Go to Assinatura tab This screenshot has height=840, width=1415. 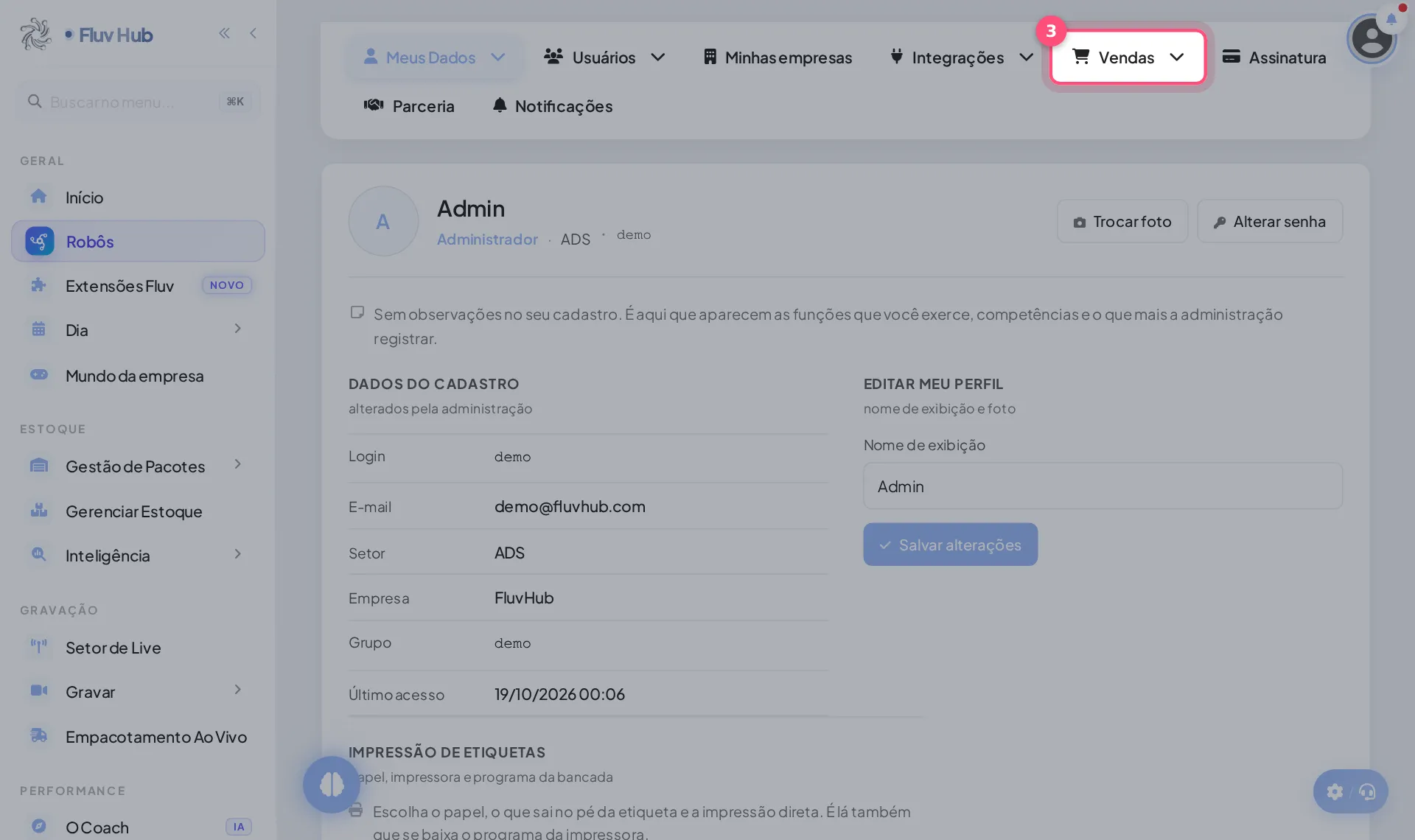tap(1274, 57)
